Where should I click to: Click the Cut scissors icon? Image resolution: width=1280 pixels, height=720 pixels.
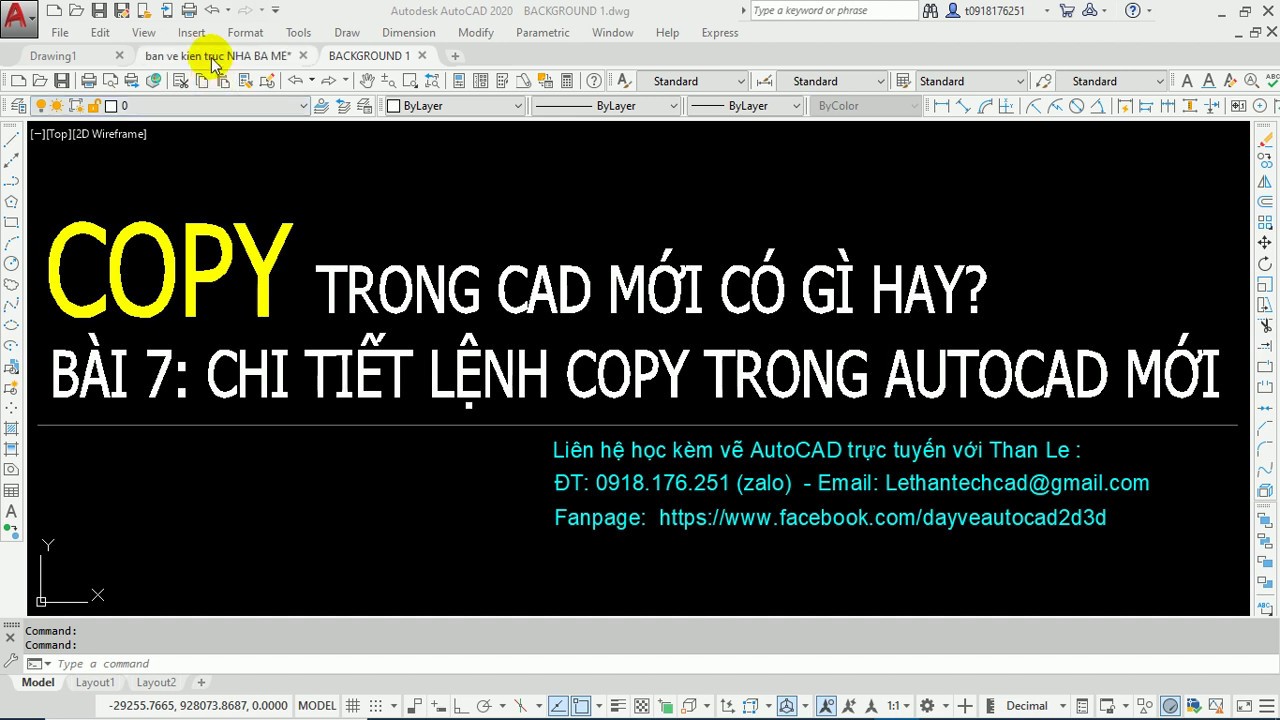[x=181, y=81]
